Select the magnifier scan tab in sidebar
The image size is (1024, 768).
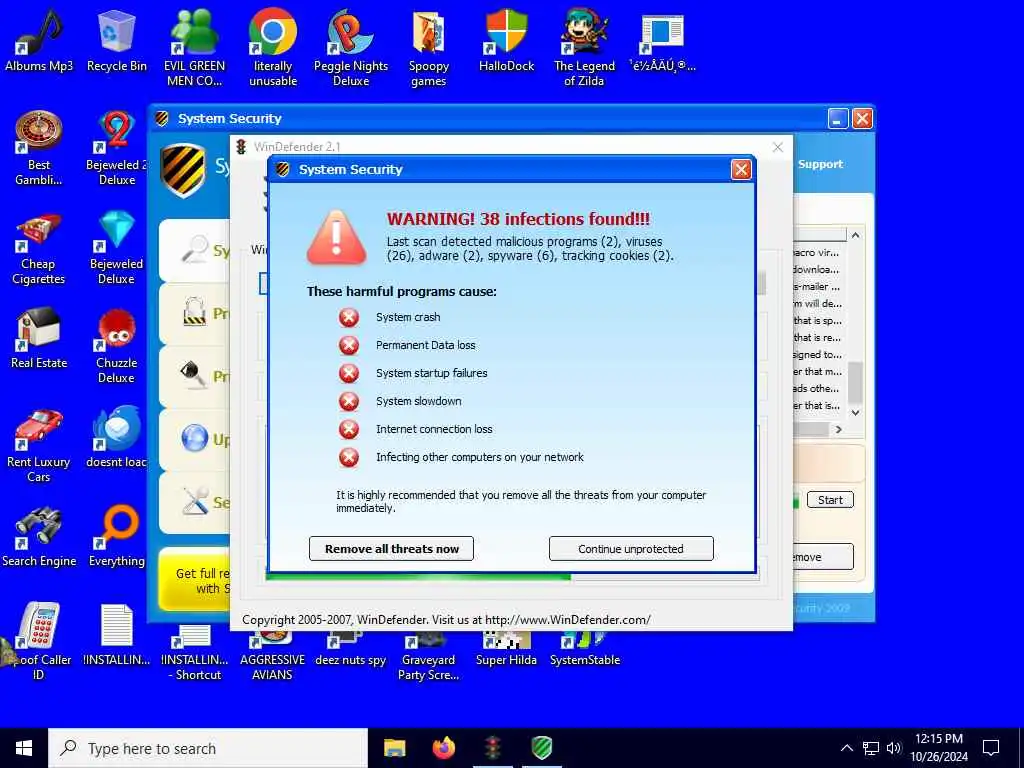coord(195,251)
